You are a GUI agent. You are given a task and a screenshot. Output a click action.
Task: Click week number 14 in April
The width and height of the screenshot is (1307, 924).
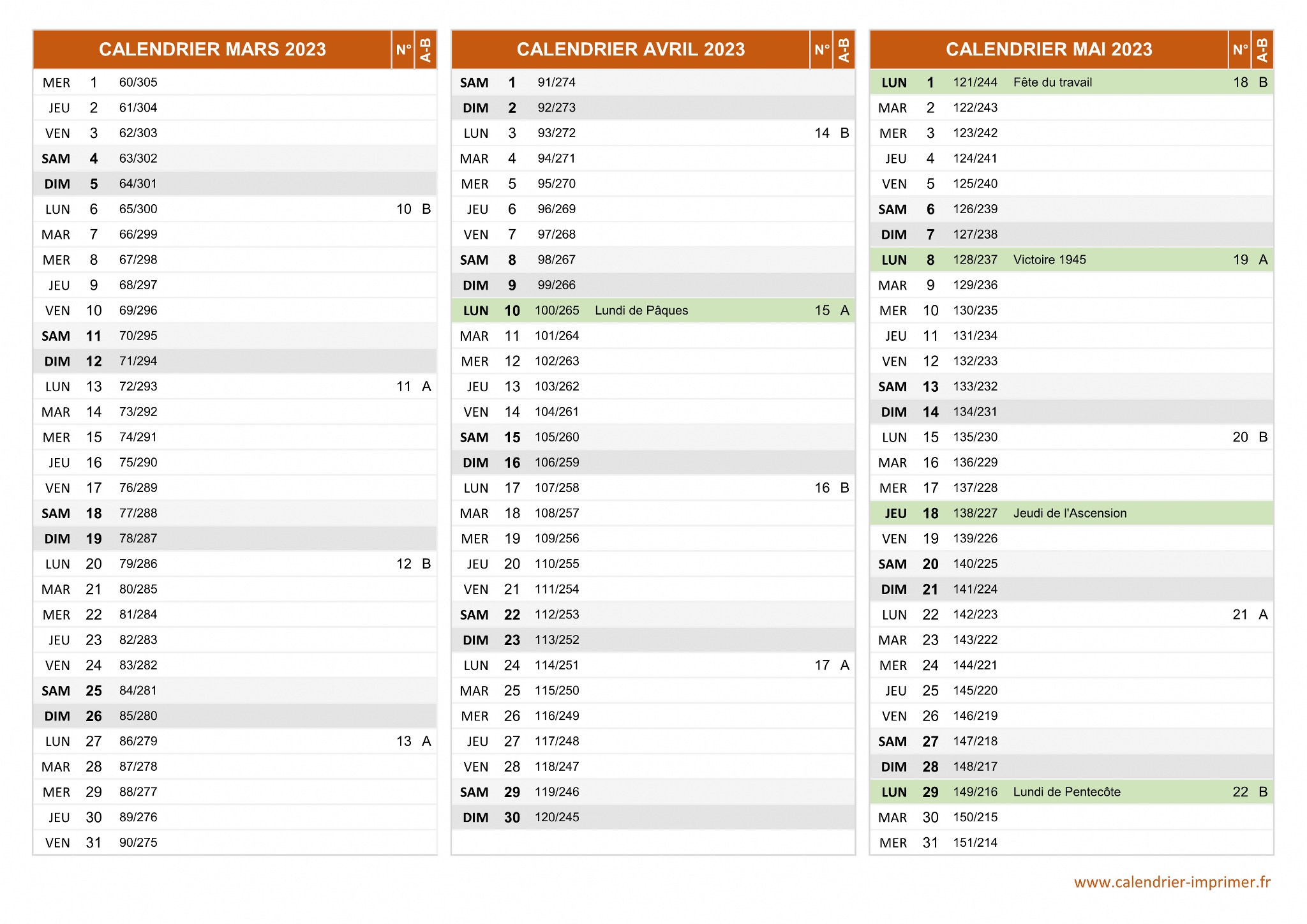tap(822, 133)
